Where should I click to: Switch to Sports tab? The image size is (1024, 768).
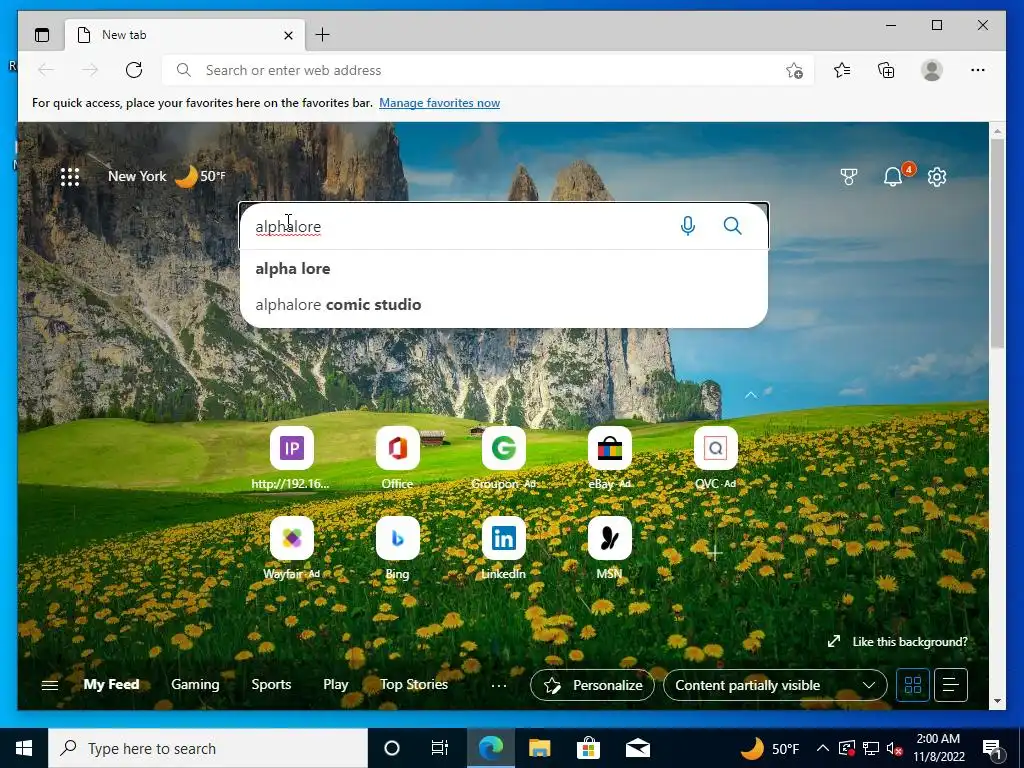point(271,684)
